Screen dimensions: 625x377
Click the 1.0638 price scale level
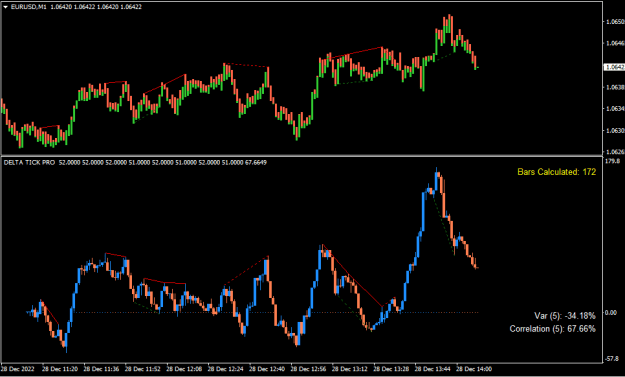click(x=615, y=87)
